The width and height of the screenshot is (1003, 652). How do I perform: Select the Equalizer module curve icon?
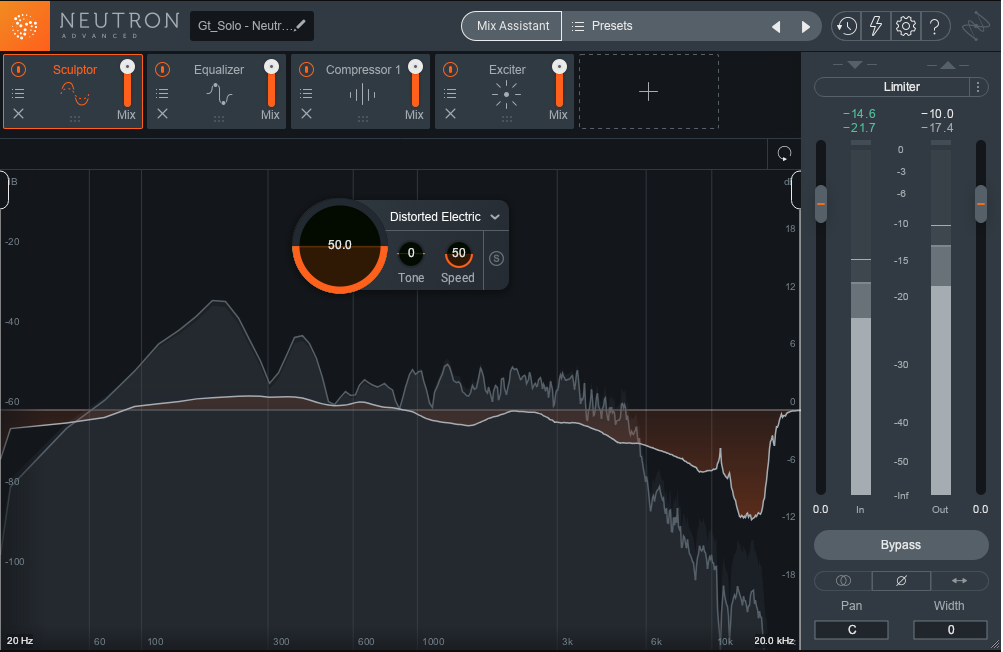coord(219,94)
